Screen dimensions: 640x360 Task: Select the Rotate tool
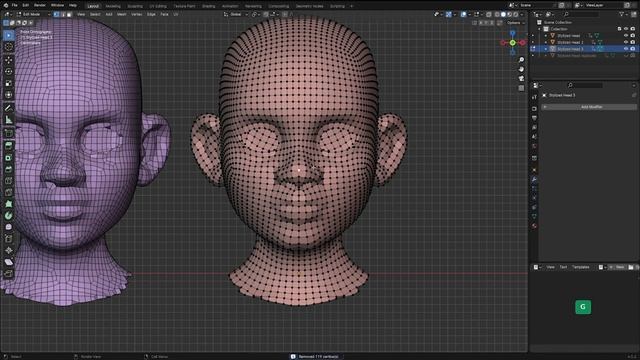click(9, 71)
